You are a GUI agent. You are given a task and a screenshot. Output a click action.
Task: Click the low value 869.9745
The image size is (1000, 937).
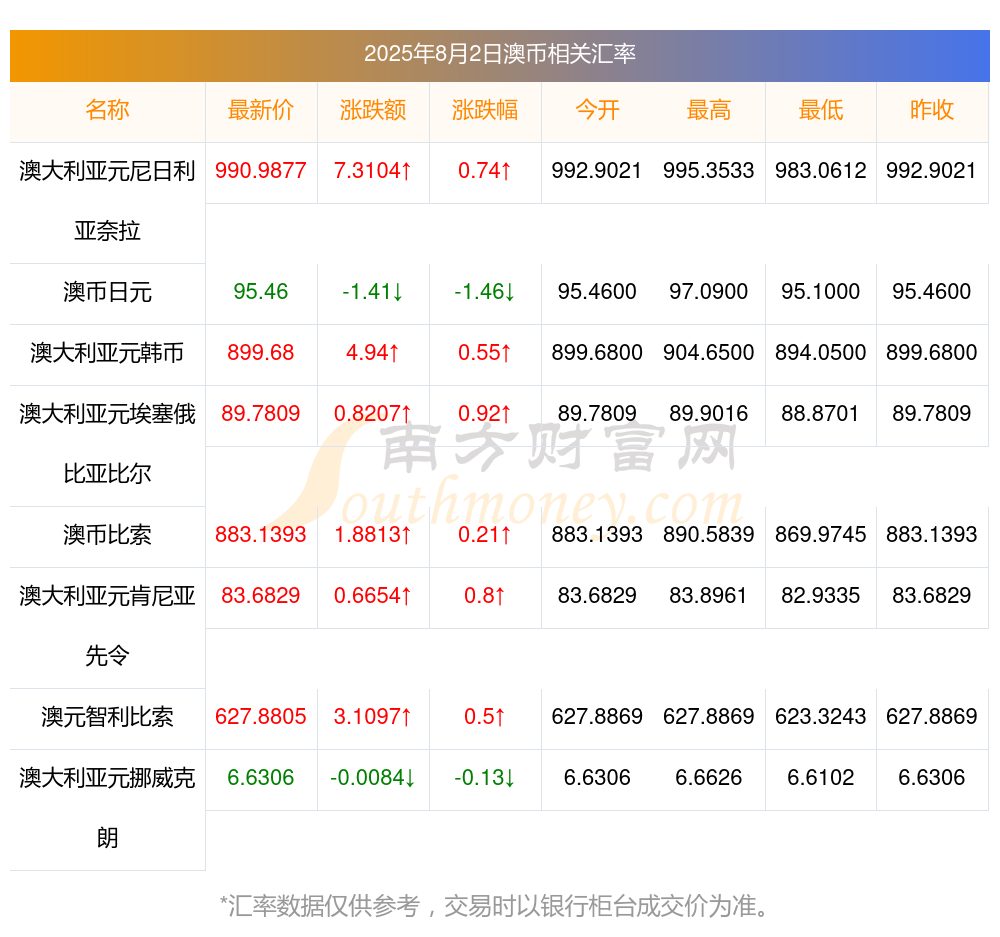[x=820, y=535]
